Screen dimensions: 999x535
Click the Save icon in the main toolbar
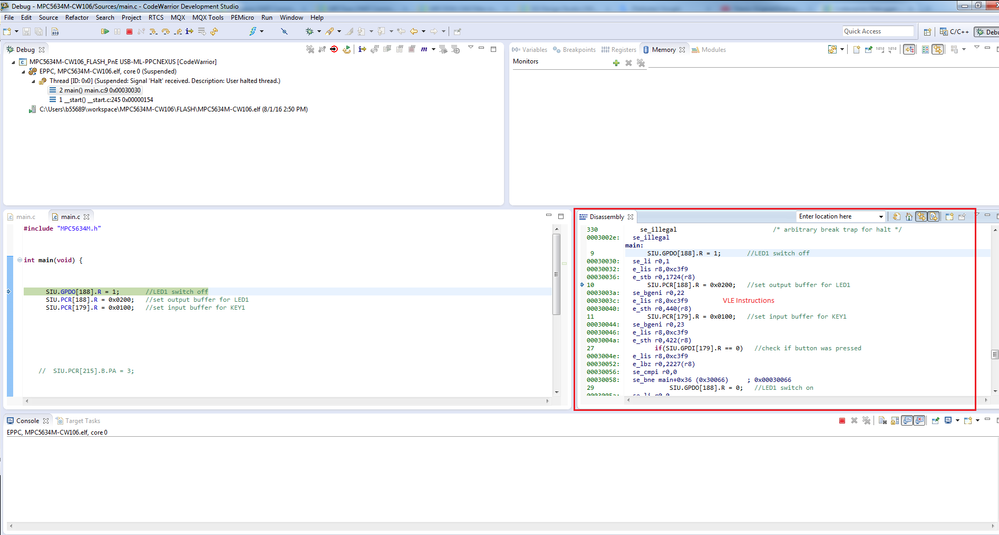(x=26, y=31)
